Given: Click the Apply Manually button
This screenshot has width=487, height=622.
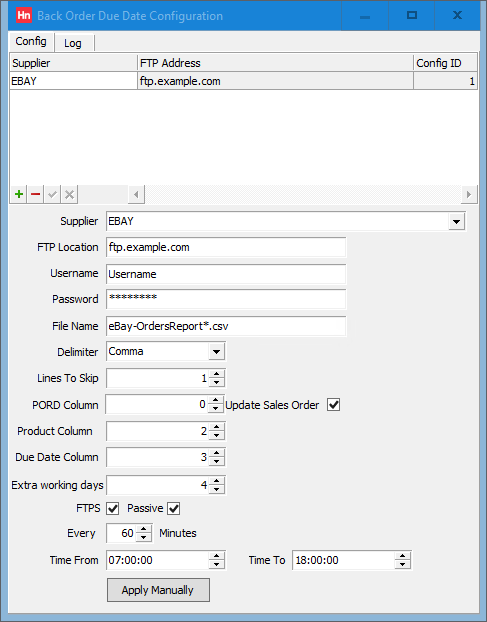Looking at the screenshot, I should point(158,590).
